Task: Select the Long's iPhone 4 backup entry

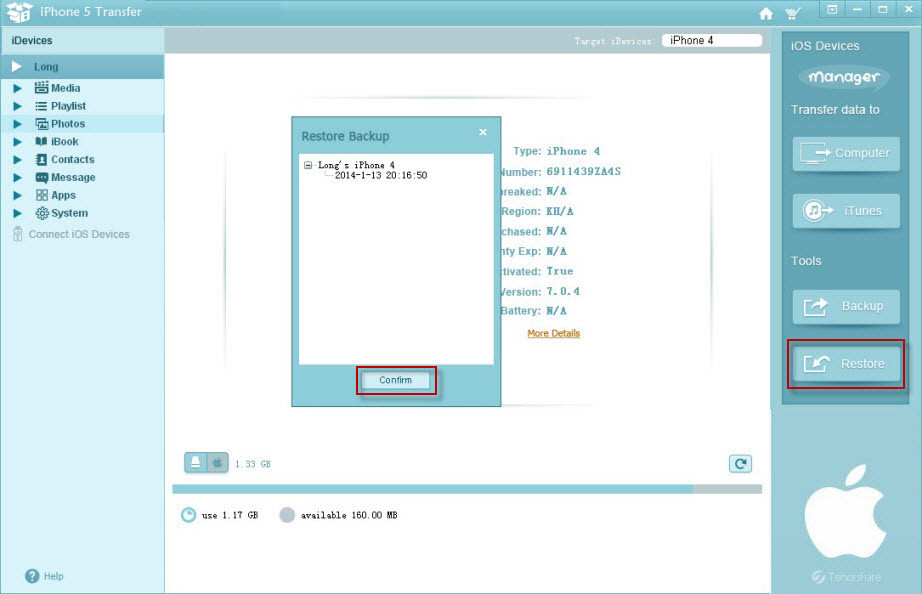Action: click(356, 165)
